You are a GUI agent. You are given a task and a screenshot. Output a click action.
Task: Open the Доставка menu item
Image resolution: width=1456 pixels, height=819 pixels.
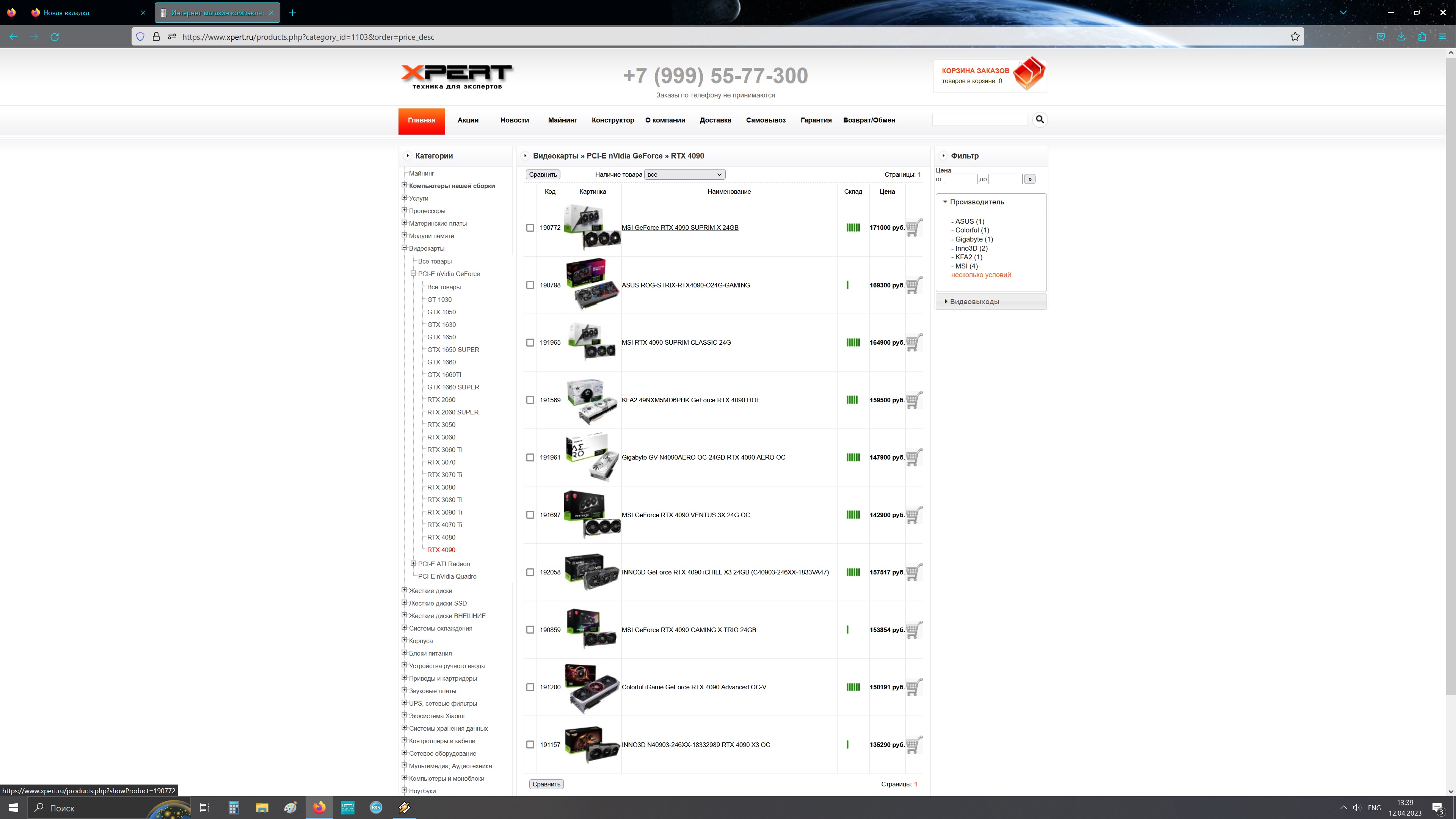click(715, 121)
